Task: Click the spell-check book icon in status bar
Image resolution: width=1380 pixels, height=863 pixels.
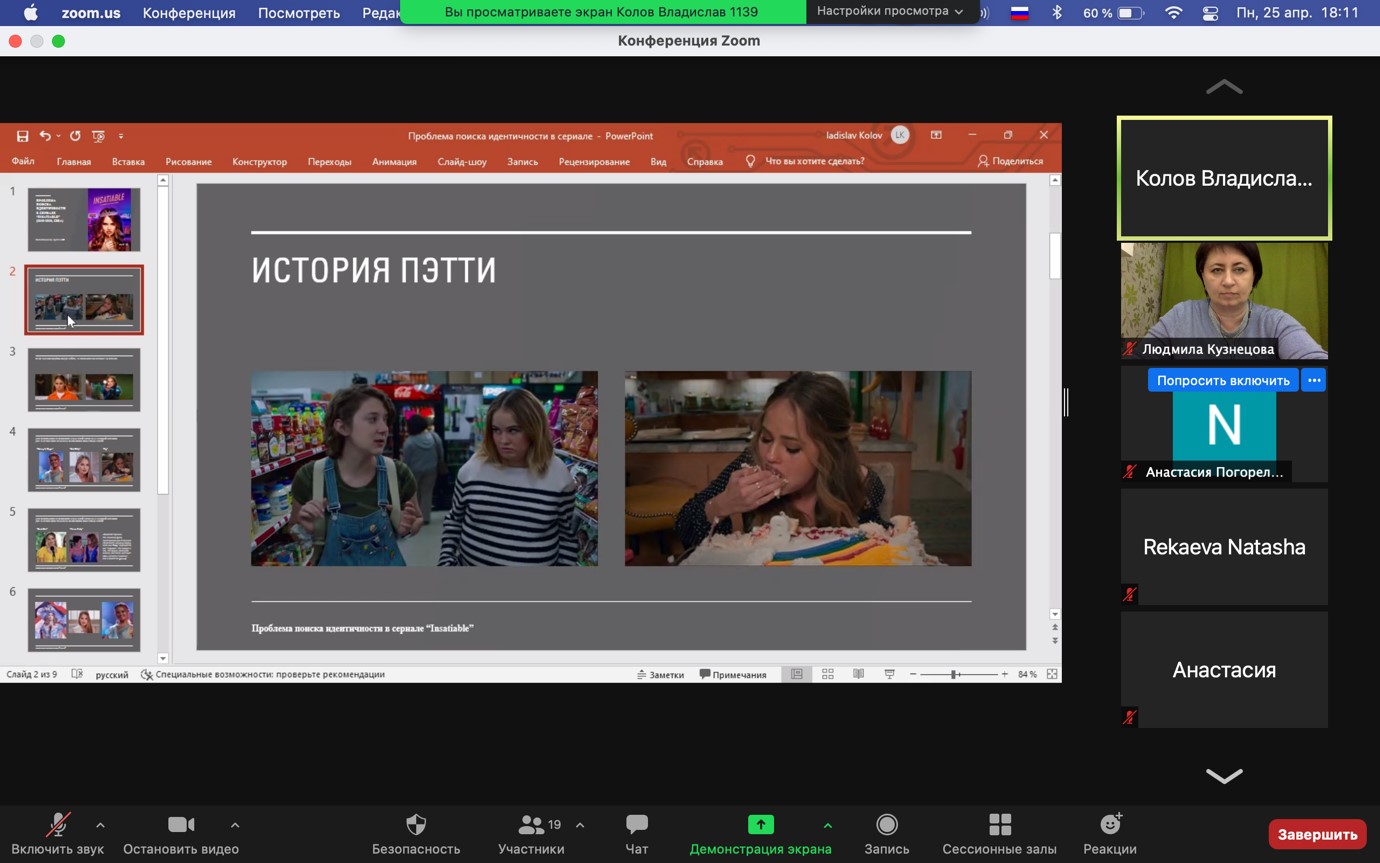Action: pyautogui.click(x=77, y=674)
